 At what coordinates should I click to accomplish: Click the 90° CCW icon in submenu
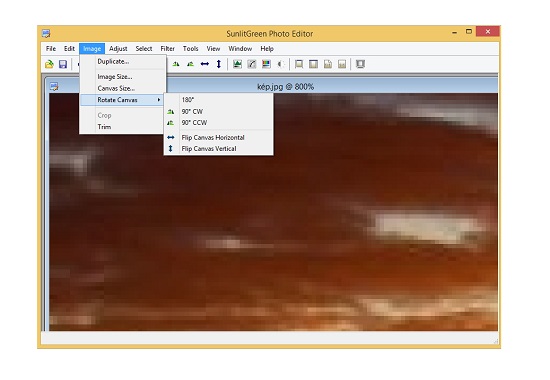click(170, 123)
